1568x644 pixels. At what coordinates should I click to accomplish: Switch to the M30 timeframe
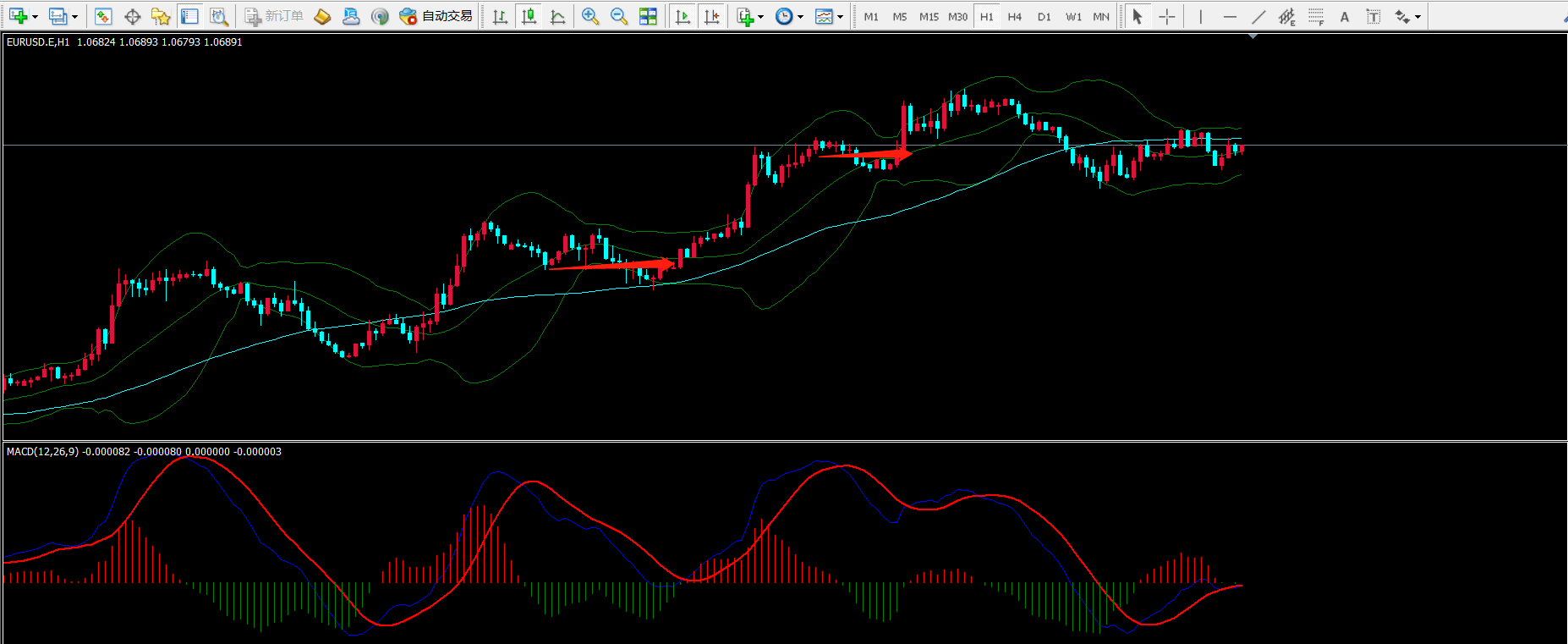click(x=957, y=16)
